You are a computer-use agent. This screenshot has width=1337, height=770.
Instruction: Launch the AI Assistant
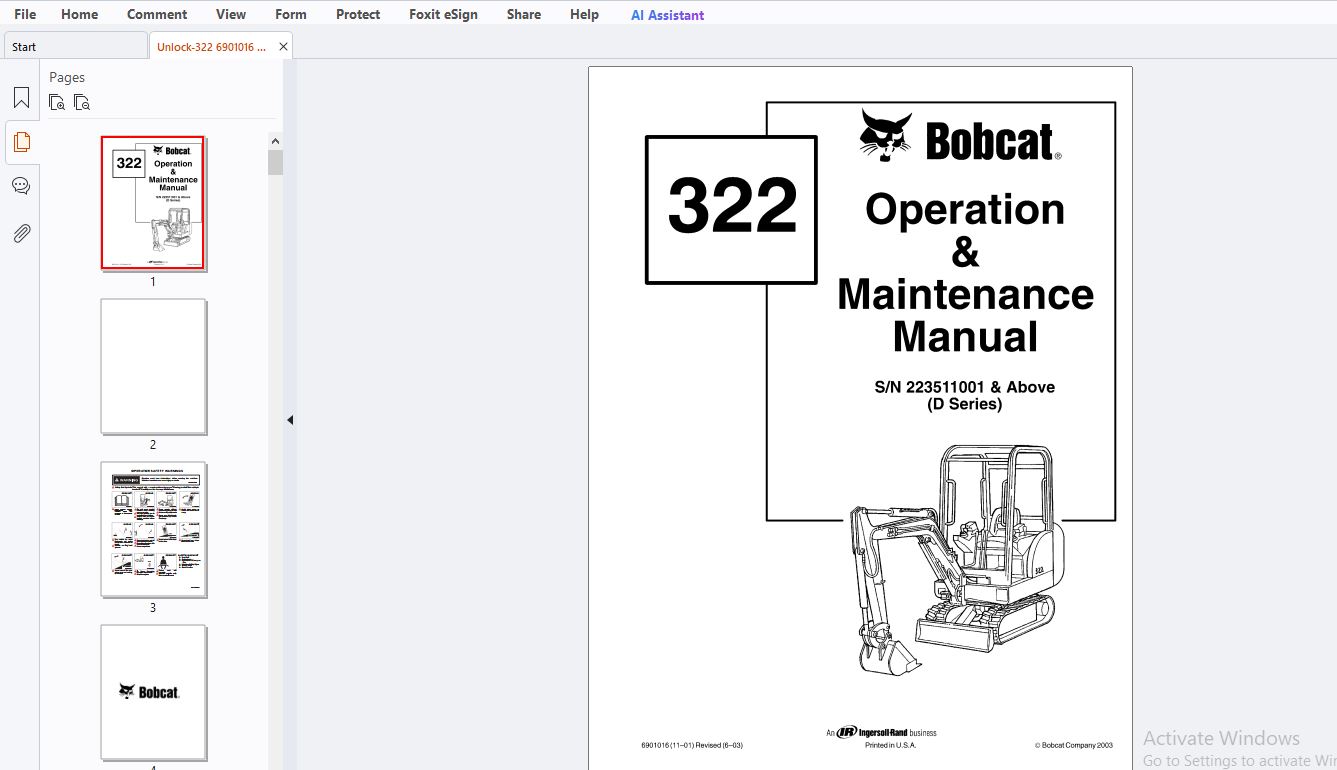point(667,15)
